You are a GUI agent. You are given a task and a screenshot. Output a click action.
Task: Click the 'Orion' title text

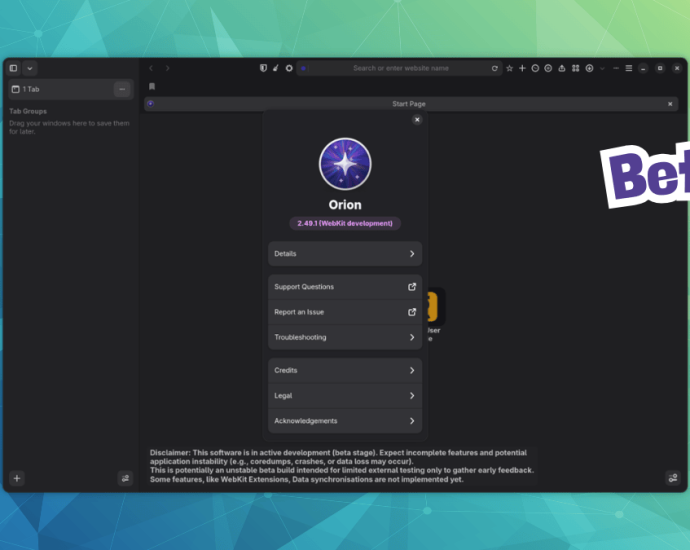[345, 205]
